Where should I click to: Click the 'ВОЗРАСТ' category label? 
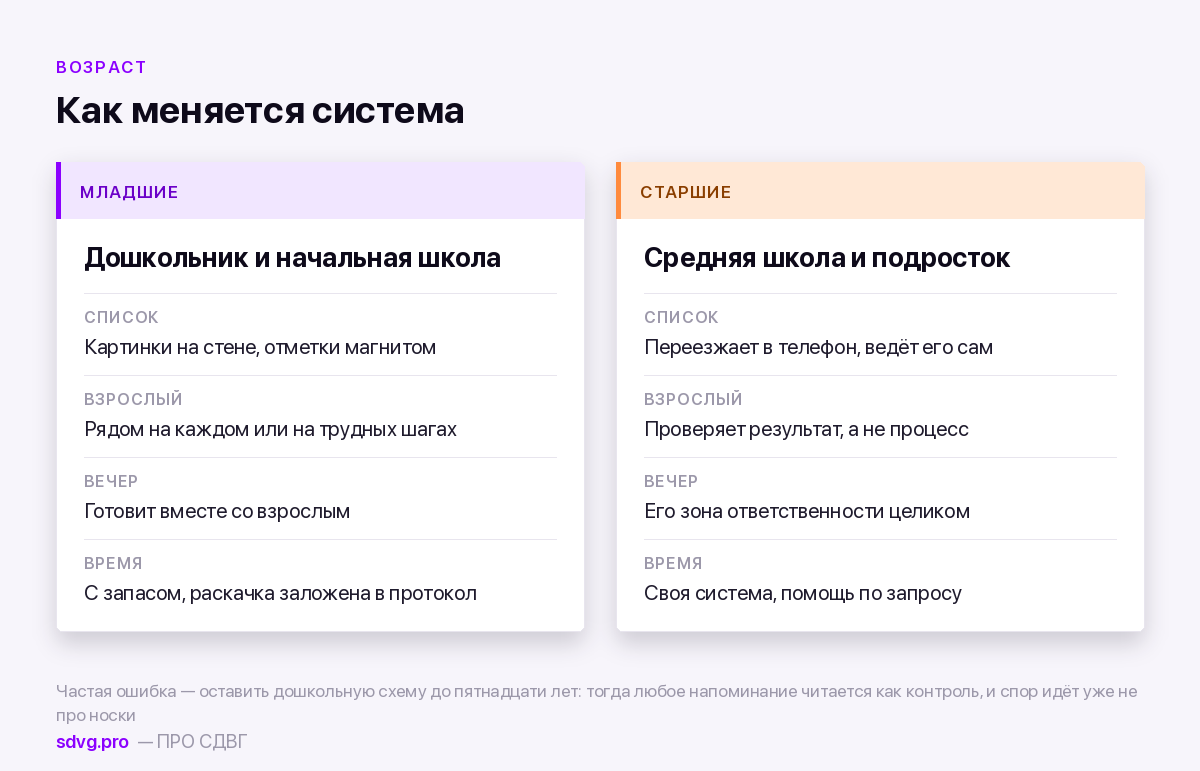point(101,67)
